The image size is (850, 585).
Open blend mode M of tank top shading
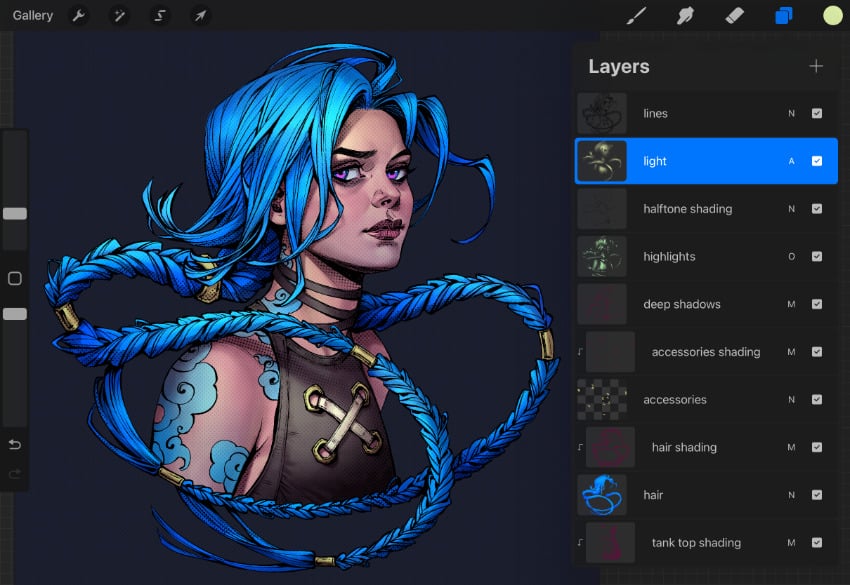[791, 543]
